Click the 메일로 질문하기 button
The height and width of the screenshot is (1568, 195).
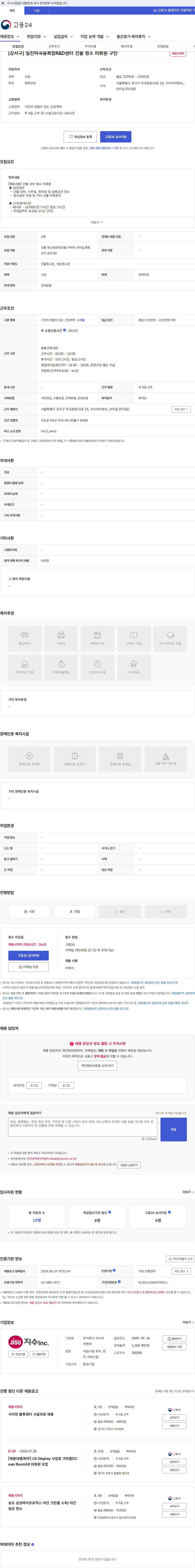[129, 1165]
